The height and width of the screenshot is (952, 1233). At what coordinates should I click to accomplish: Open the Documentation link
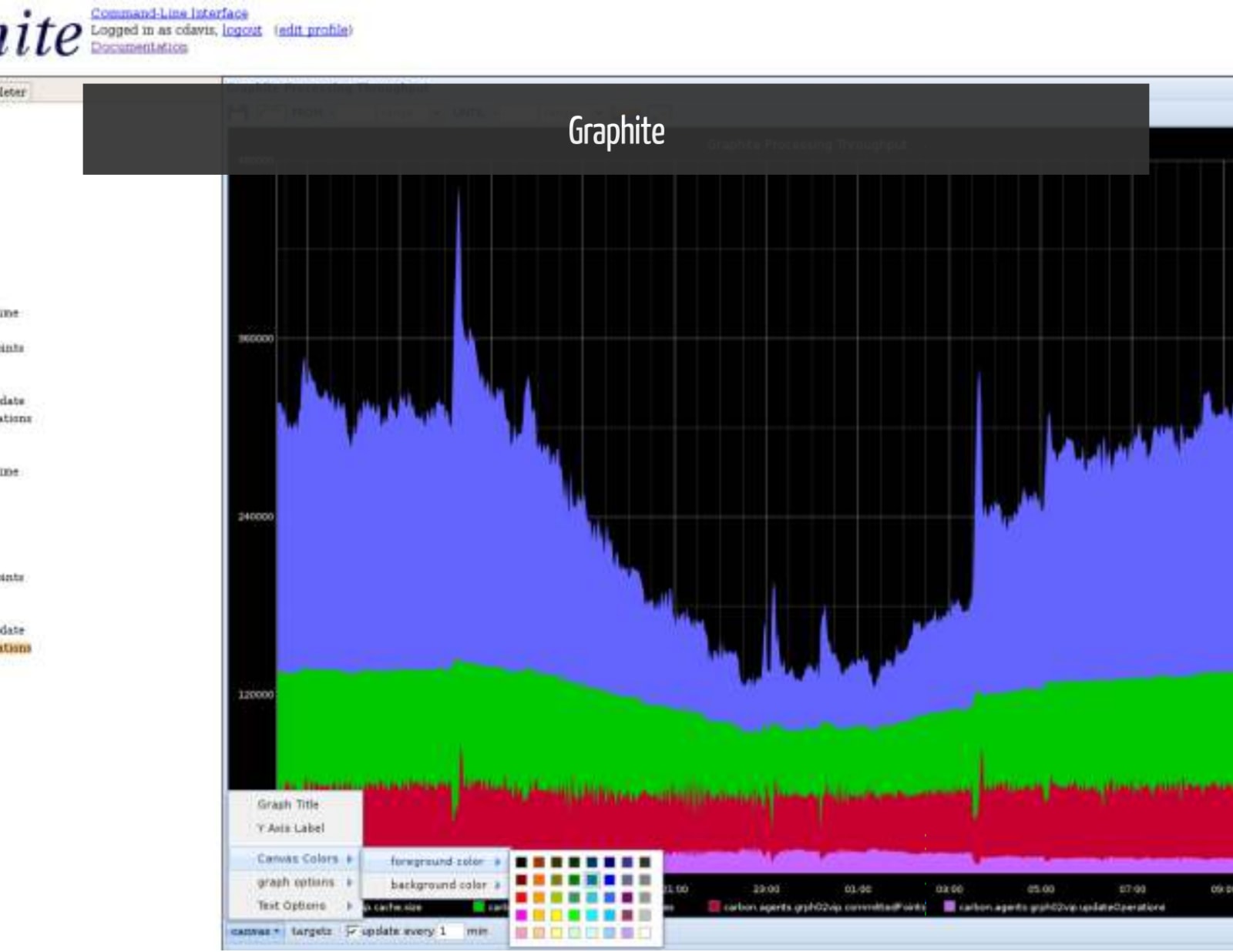point(139,47)
